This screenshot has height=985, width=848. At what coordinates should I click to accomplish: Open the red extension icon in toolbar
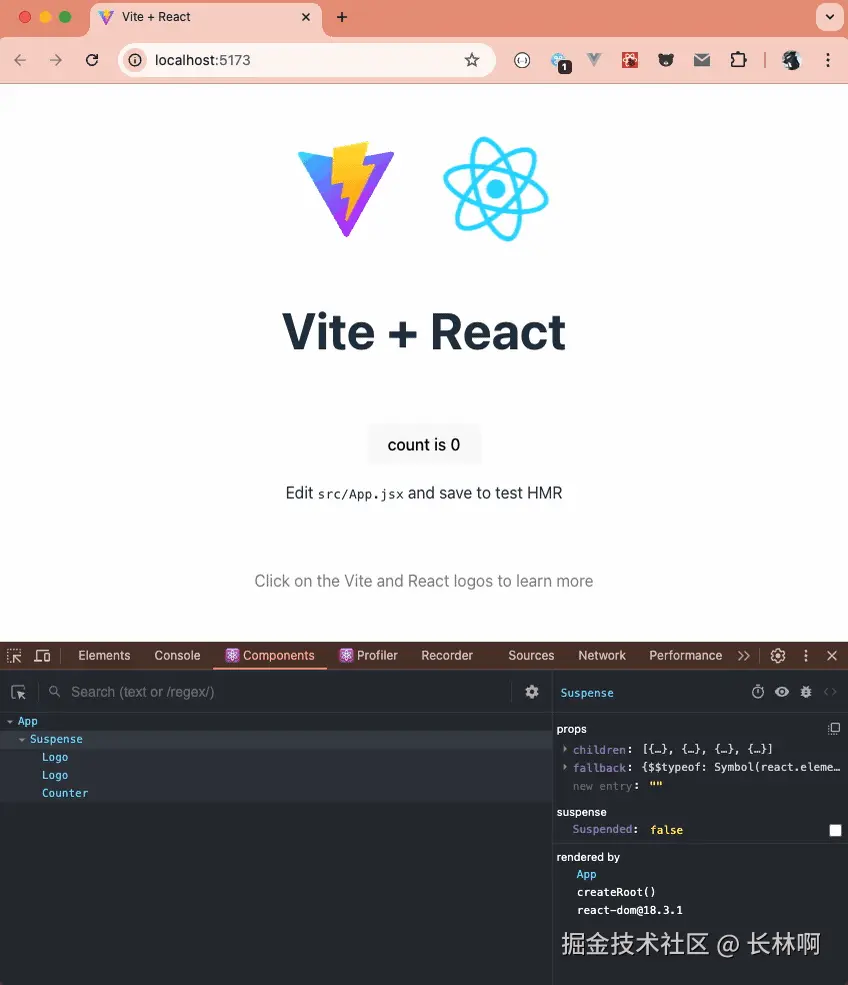tap(629, 60)
